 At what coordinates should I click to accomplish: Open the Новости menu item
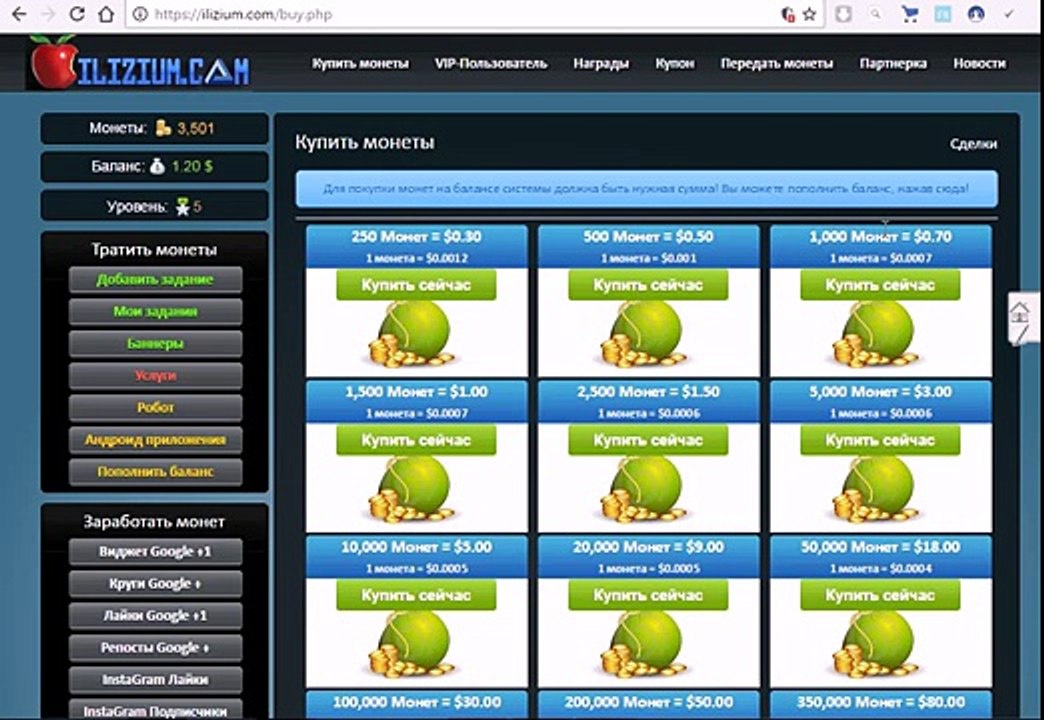(979, 63)
